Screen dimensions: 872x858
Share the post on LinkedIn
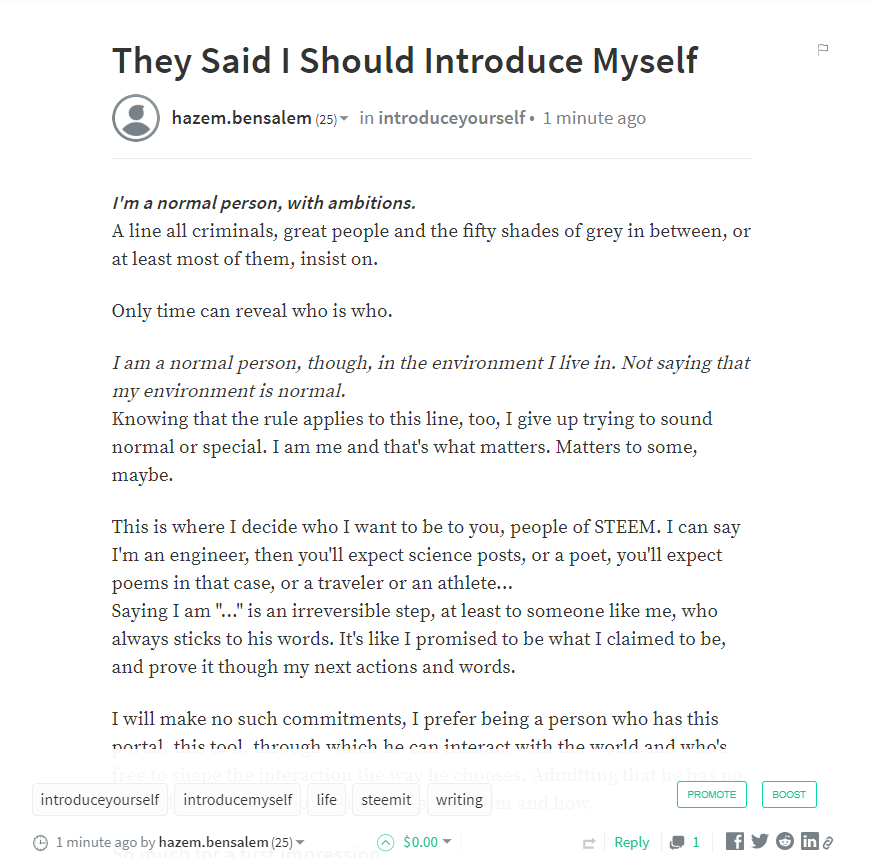[x=810, y=841]
